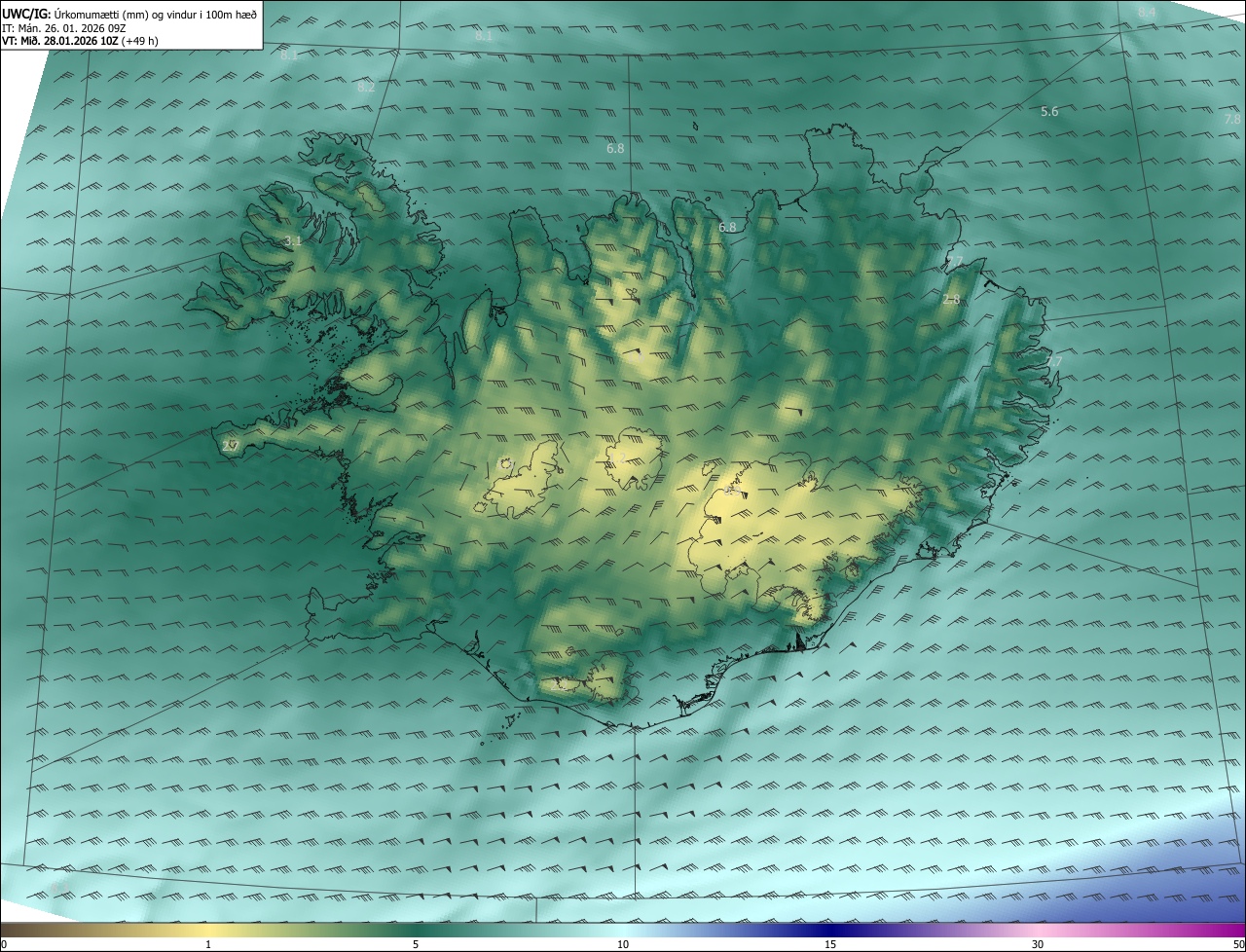Click the 10 tick on the color scale

coord(623,944)
